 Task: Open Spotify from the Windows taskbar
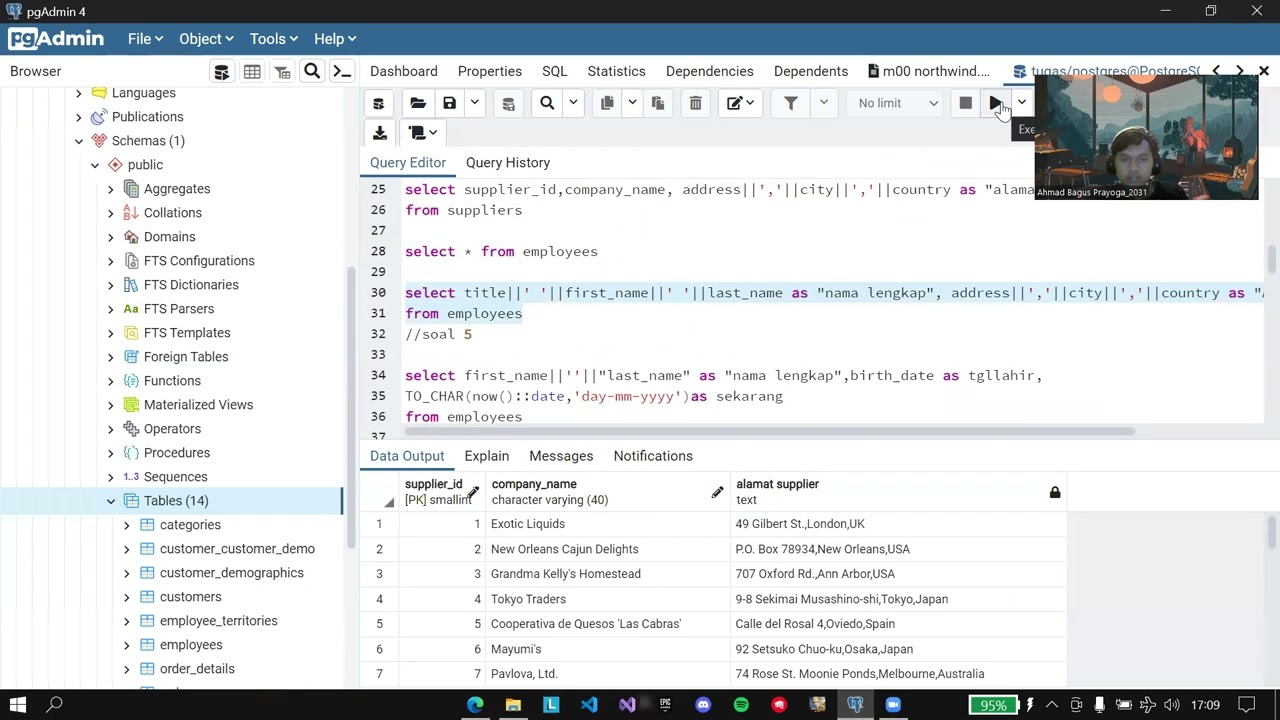[x=741, y=705]
